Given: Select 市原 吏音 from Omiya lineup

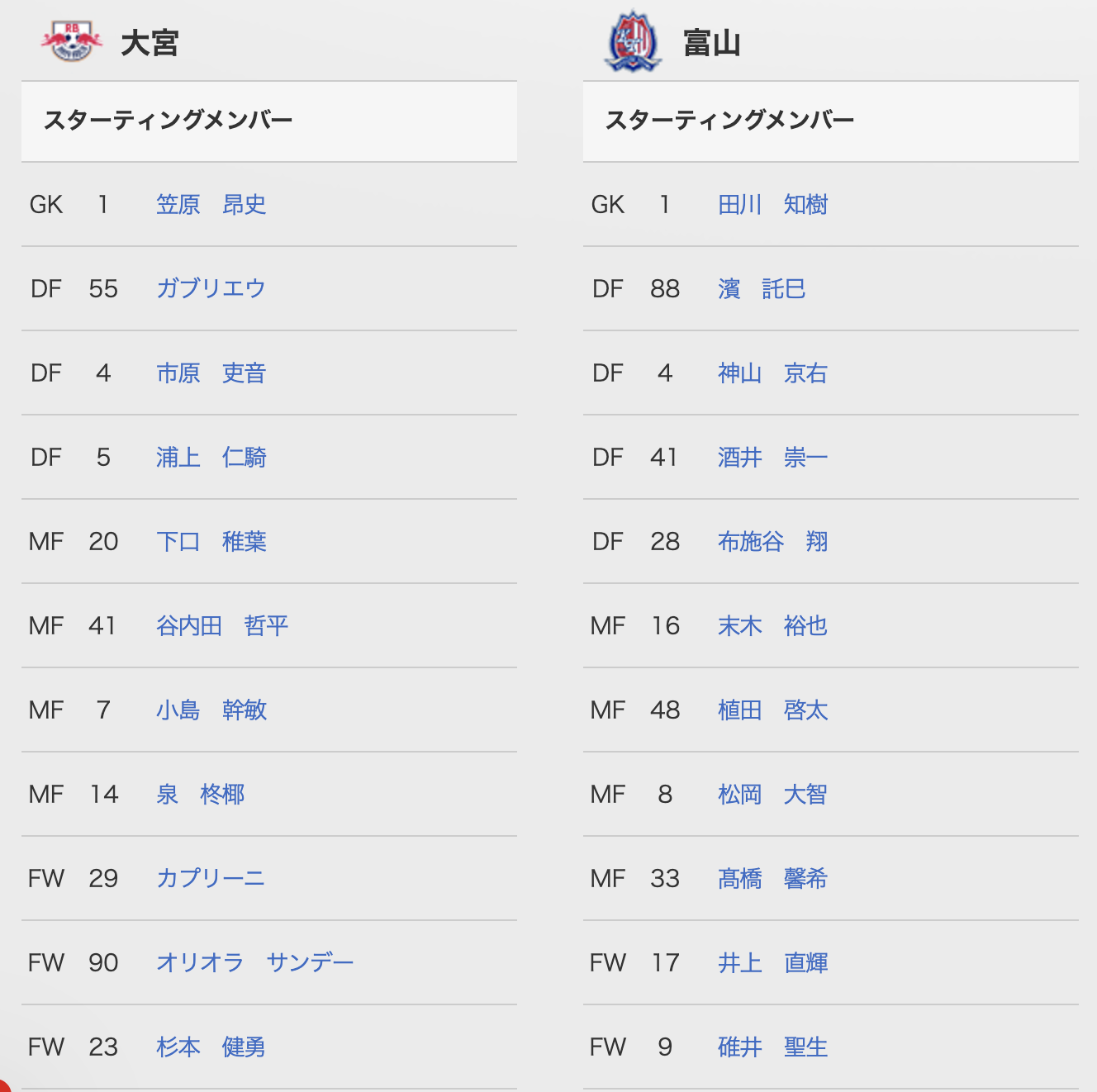Looking at the screenshot, I should pos(211,373).
